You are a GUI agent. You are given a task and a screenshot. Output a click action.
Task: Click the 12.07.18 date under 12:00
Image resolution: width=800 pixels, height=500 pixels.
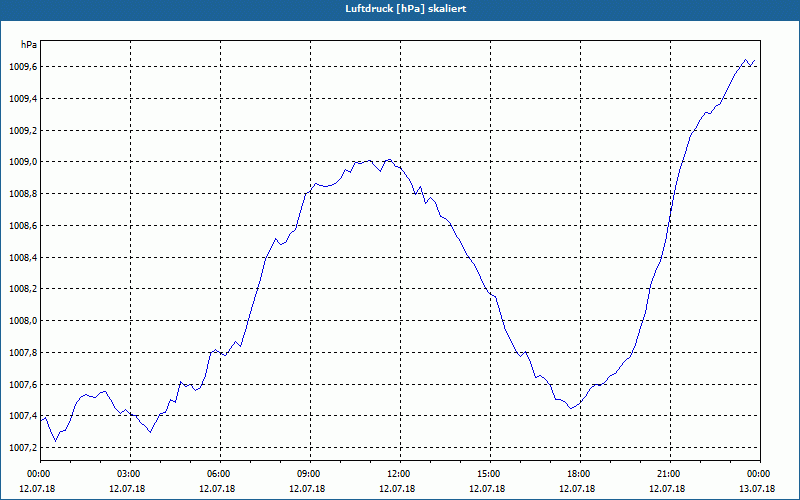click(x=397, y=489)
